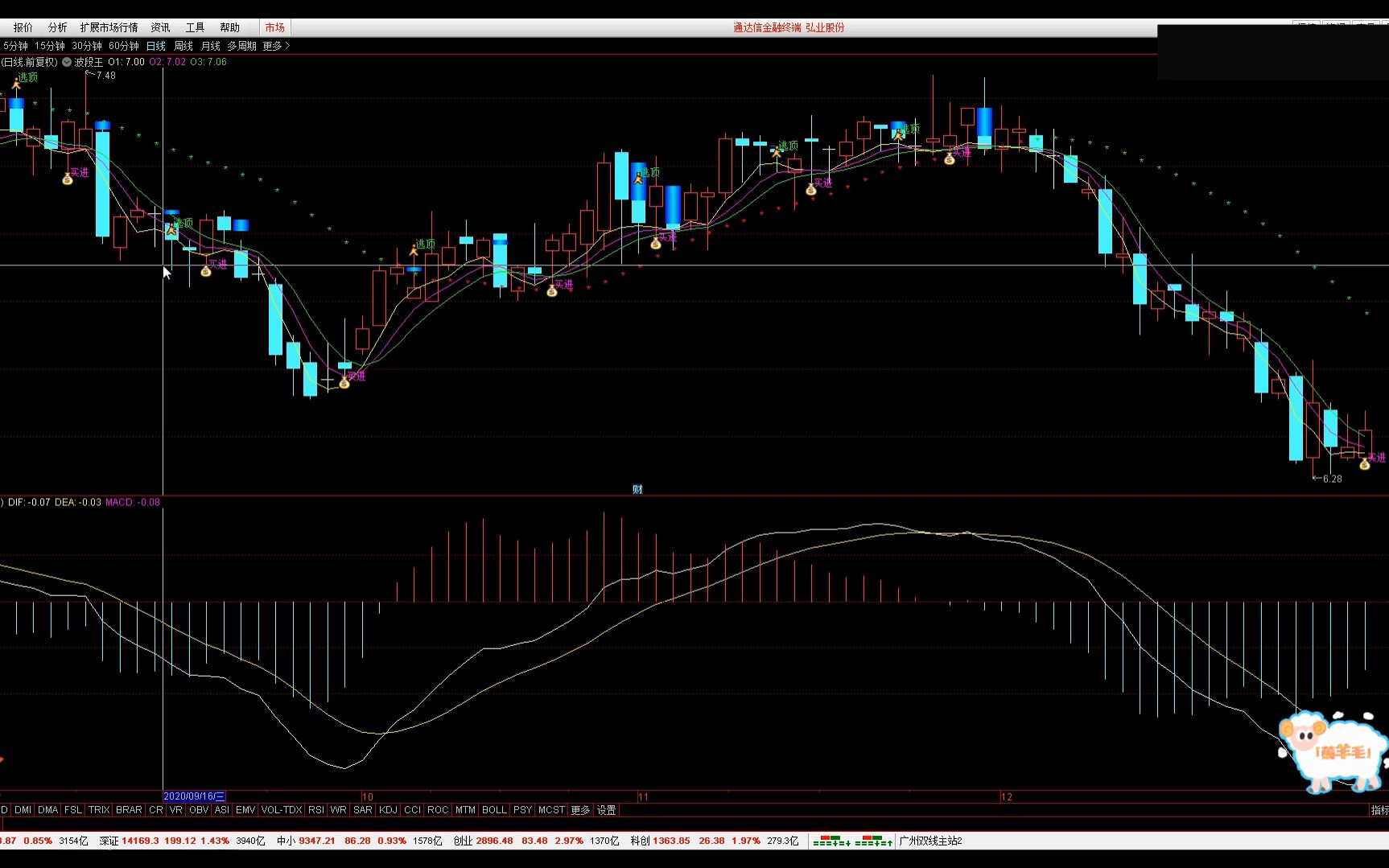This screenshot has width=1389, height=868.
Task: Switch chart to 30分钟 period
Action: 87,47
